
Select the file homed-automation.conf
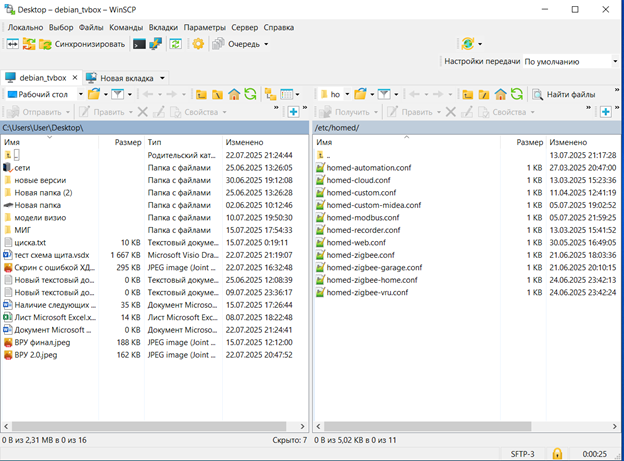point(369,168)
